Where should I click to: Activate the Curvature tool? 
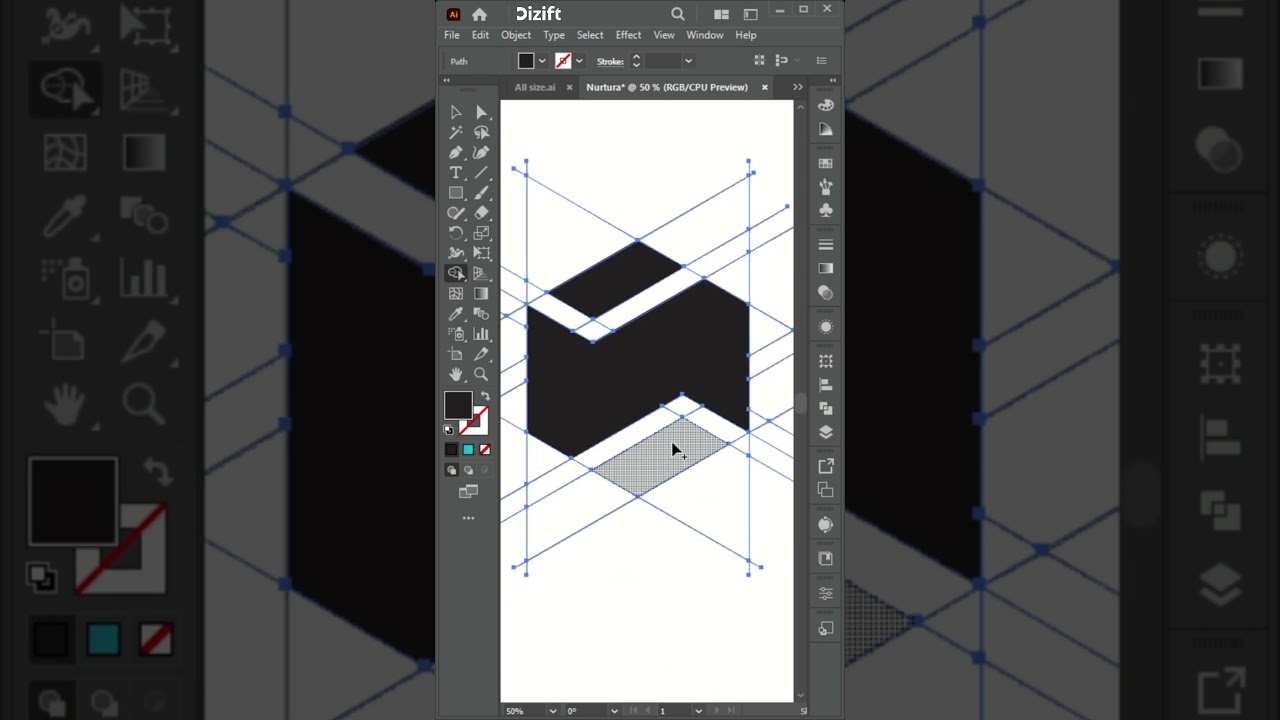click(481, 153)
